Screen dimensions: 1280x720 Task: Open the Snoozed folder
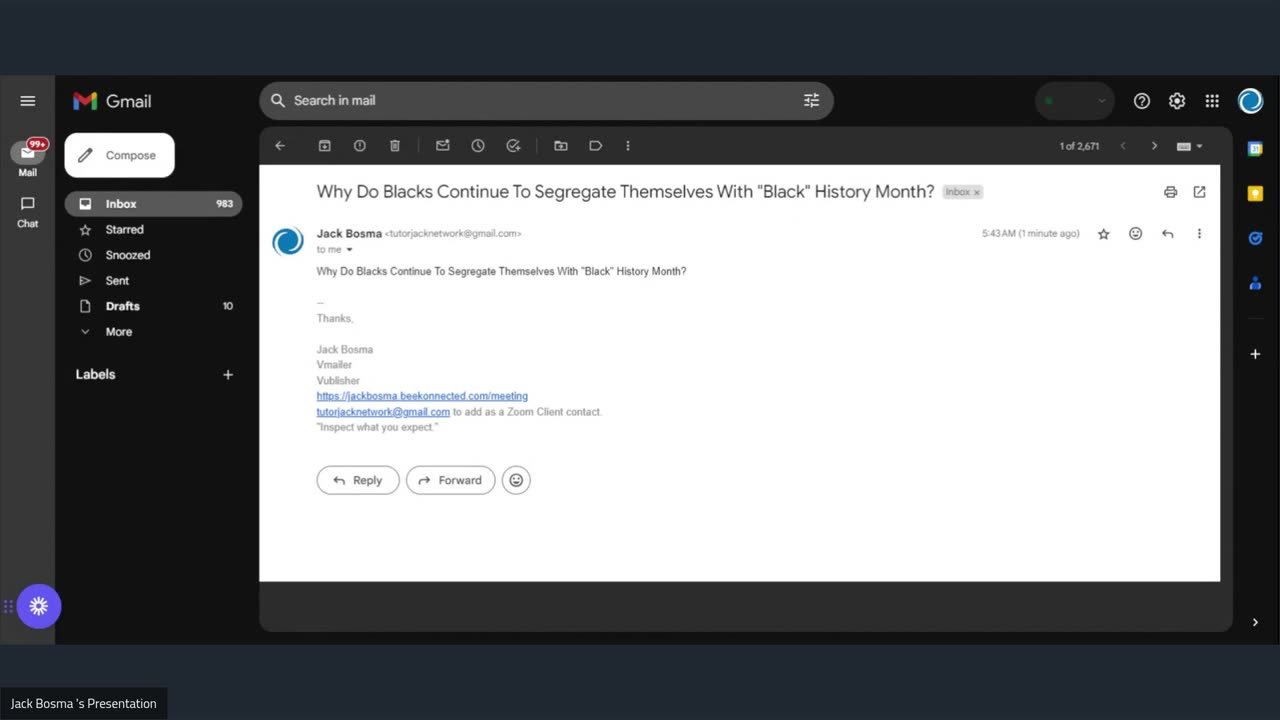click(153, 255)
